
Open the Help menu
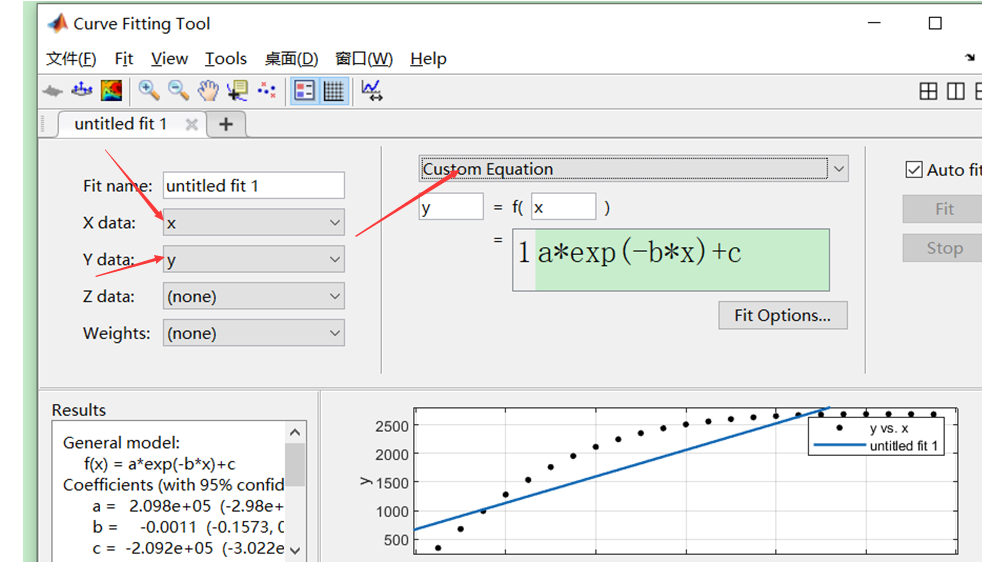pyautogui.click(x=428, y=59)
